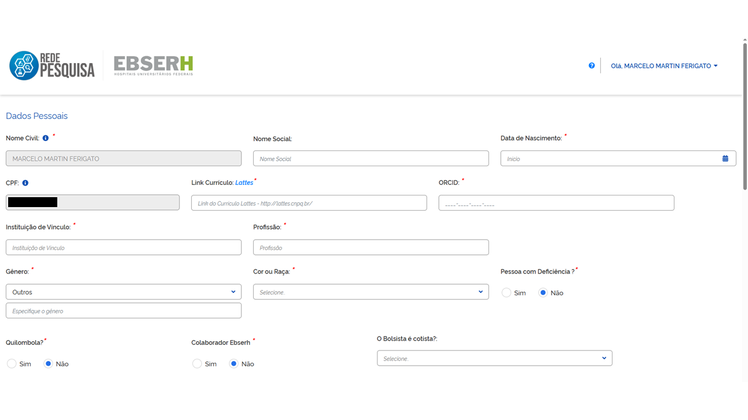Select Não for Pessoa com Deficiência
Screen dimensions: 748x420
coord(543,293)
